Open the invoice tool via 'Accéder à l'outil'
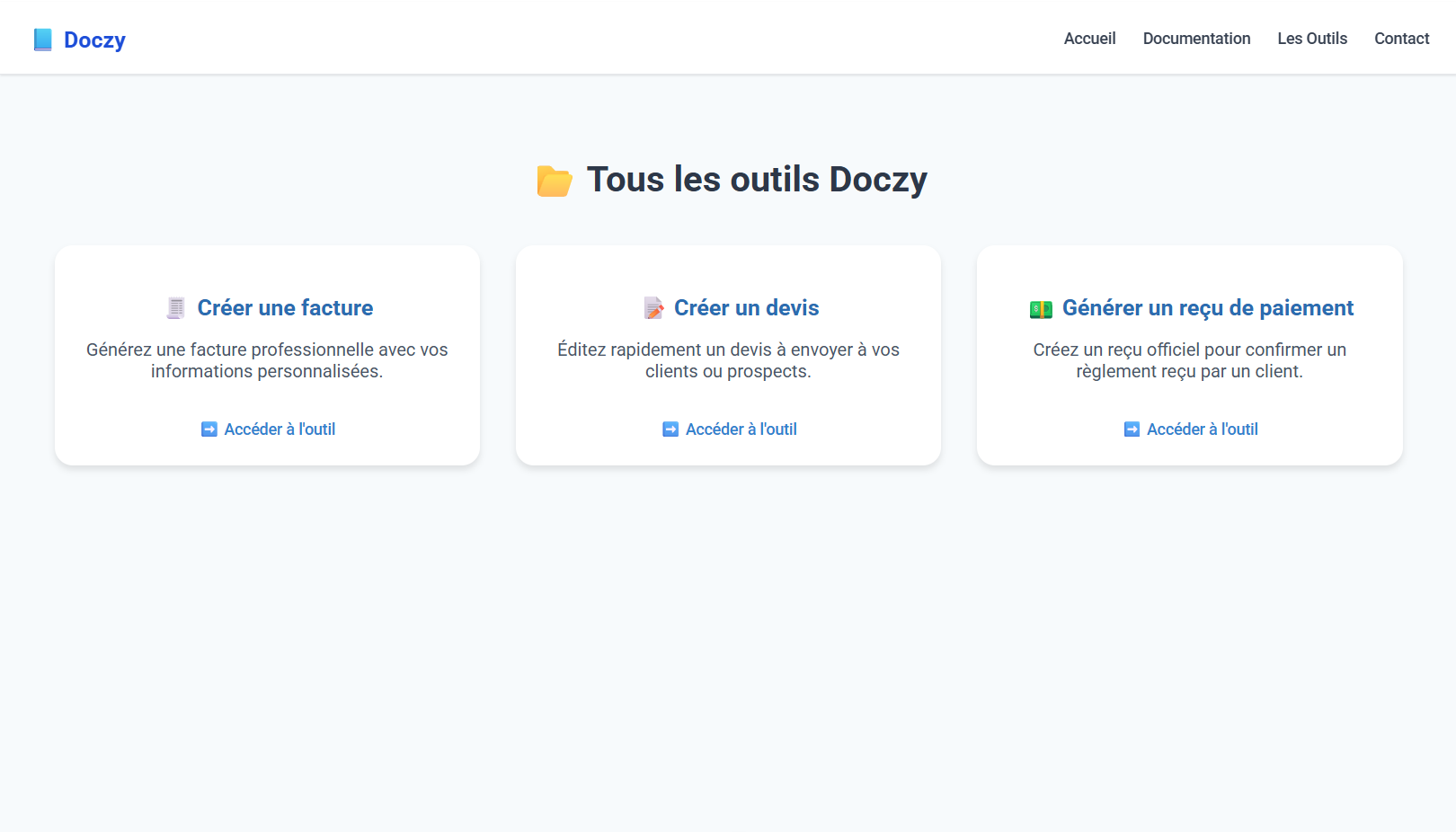The height and width of the screenshot is (832, 1456). [279, 429]
